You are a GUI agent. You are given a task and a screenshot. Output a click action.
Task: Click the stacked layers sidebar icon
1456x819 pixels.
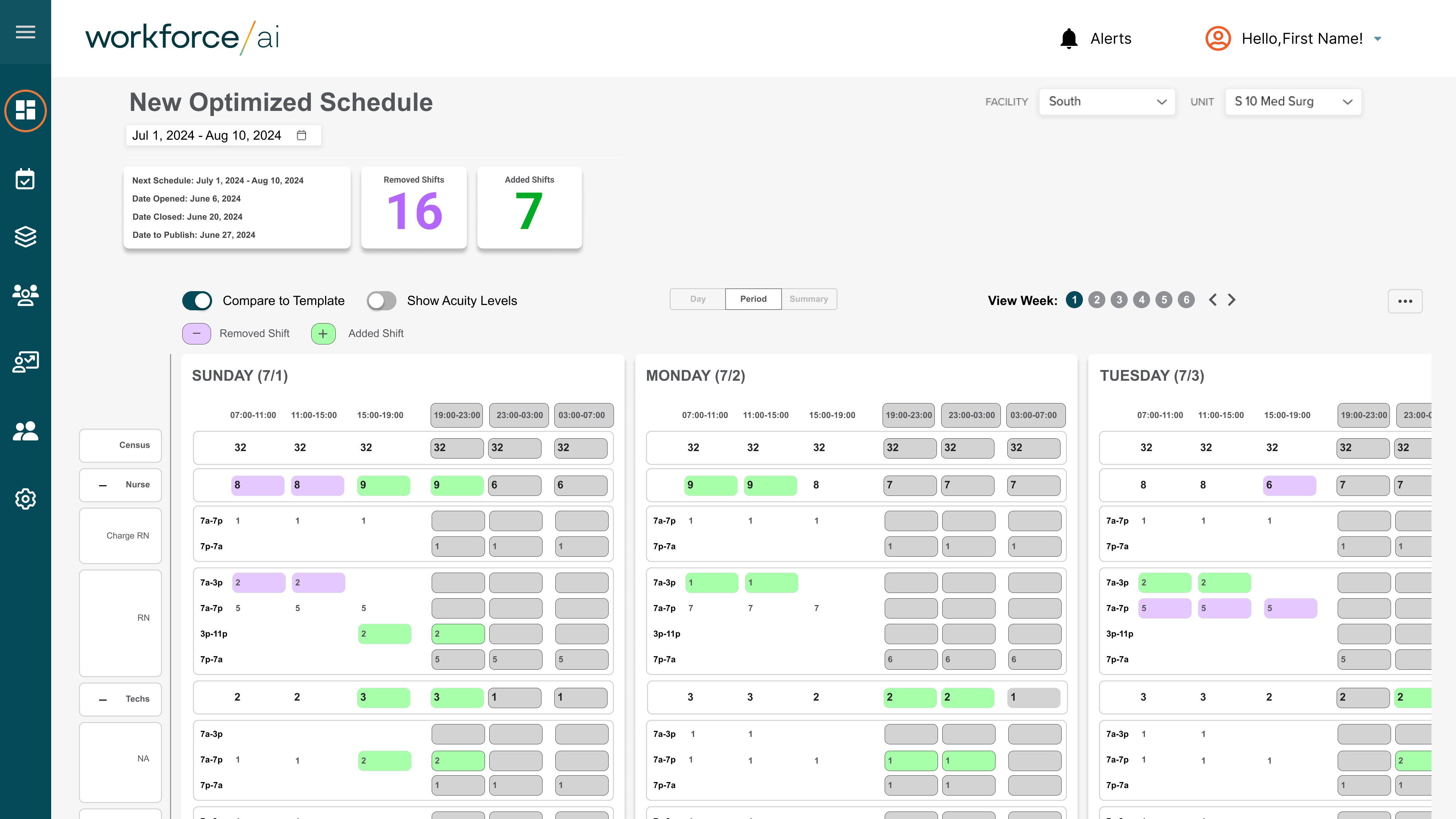coord(26,236)
